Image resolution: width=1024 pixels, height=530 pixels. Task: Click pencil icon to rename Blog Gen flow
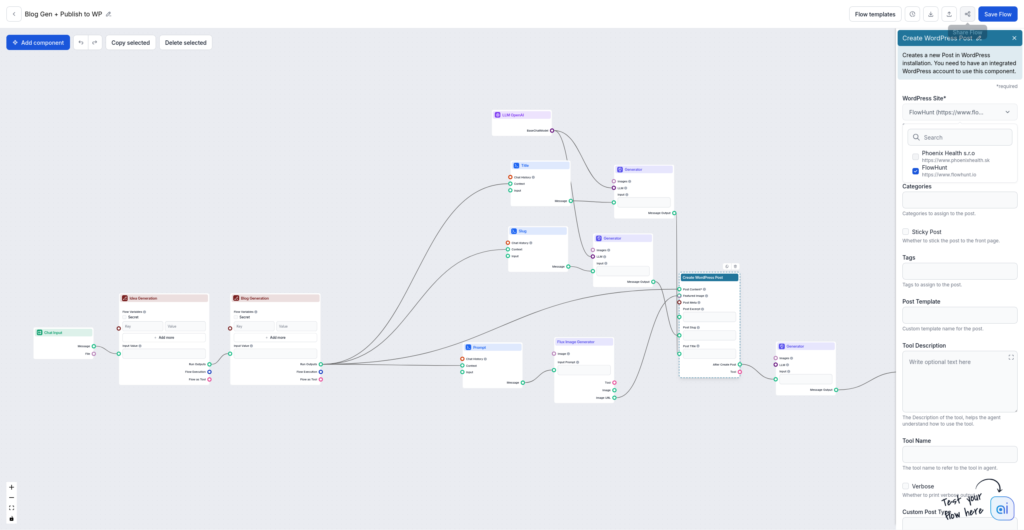[109, 14]
